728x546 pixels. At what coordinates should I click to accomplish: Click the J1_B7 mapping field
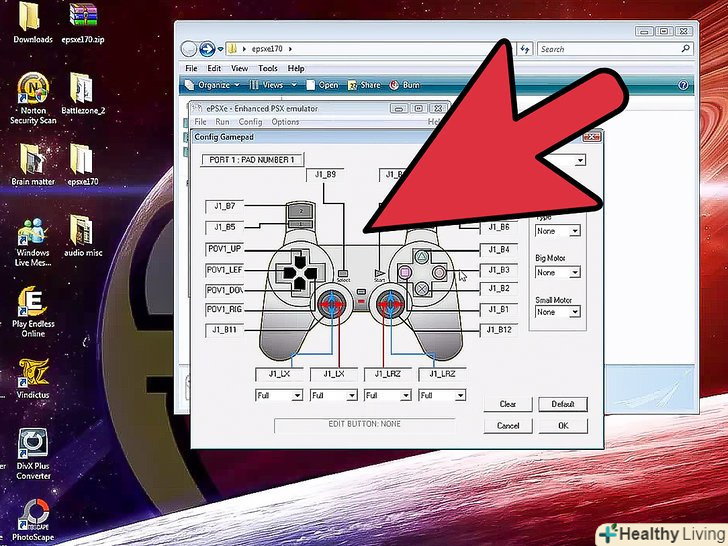point(224,206)
